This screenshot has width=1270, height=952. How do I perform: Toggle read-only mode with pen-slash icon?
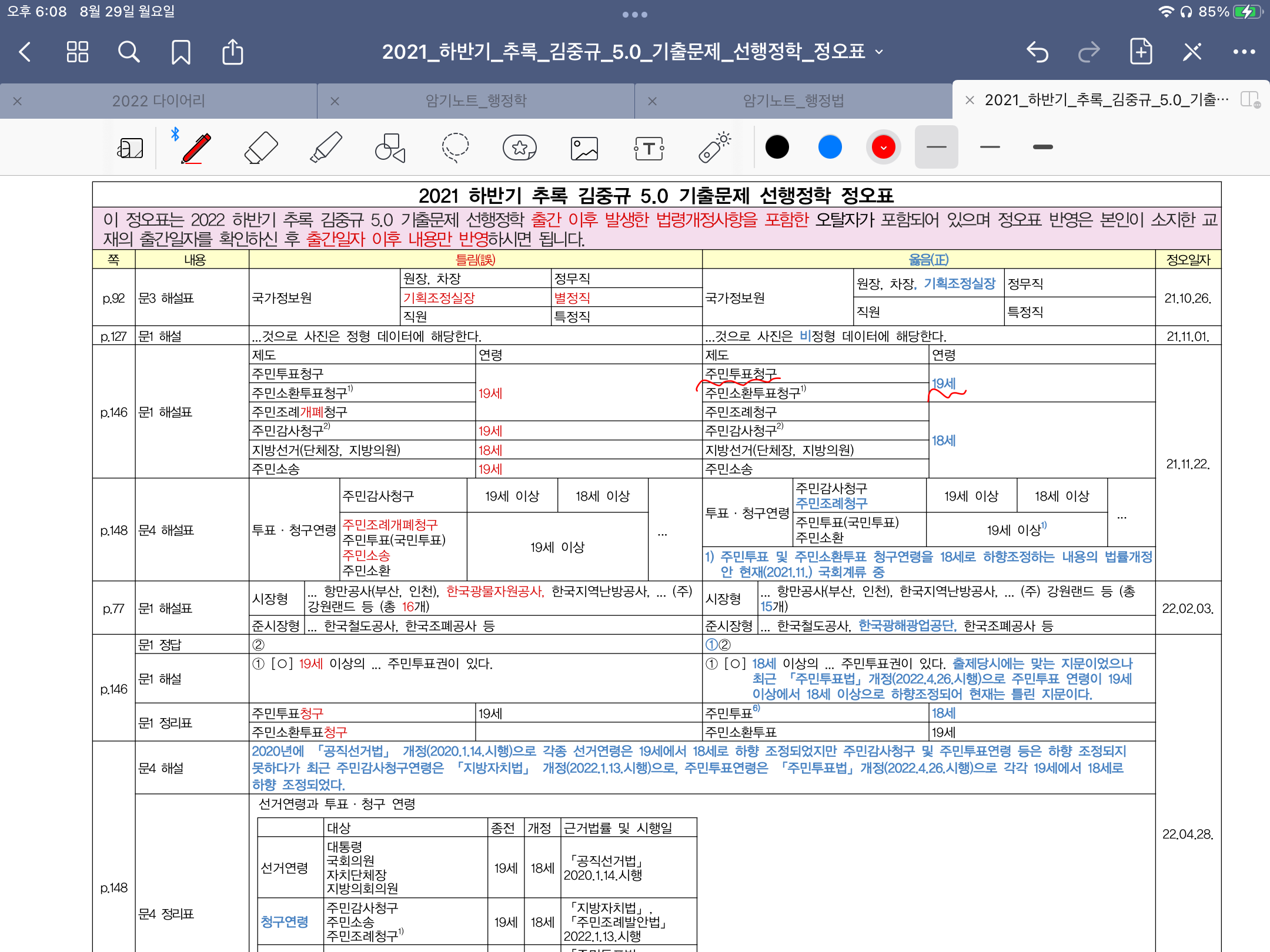tap(1192, 52)
